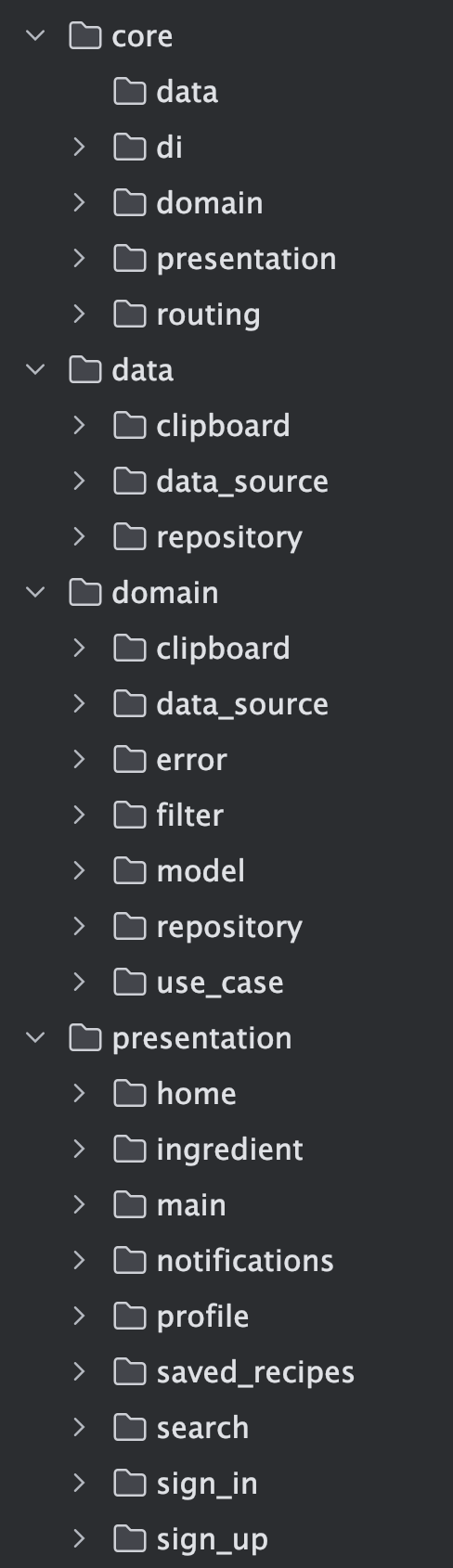Click the sign_up folder icon
The width and height of the screenshot is (453, 1568).
(130, 1538)
